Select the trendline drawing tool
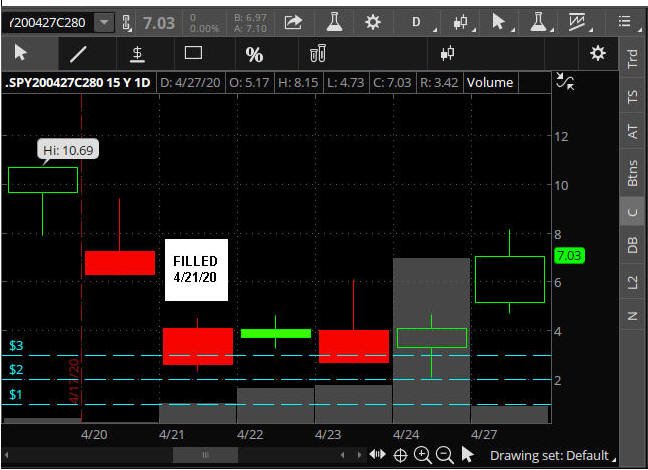The height and width of the screenshot is (470, 648). coord(78,54)
